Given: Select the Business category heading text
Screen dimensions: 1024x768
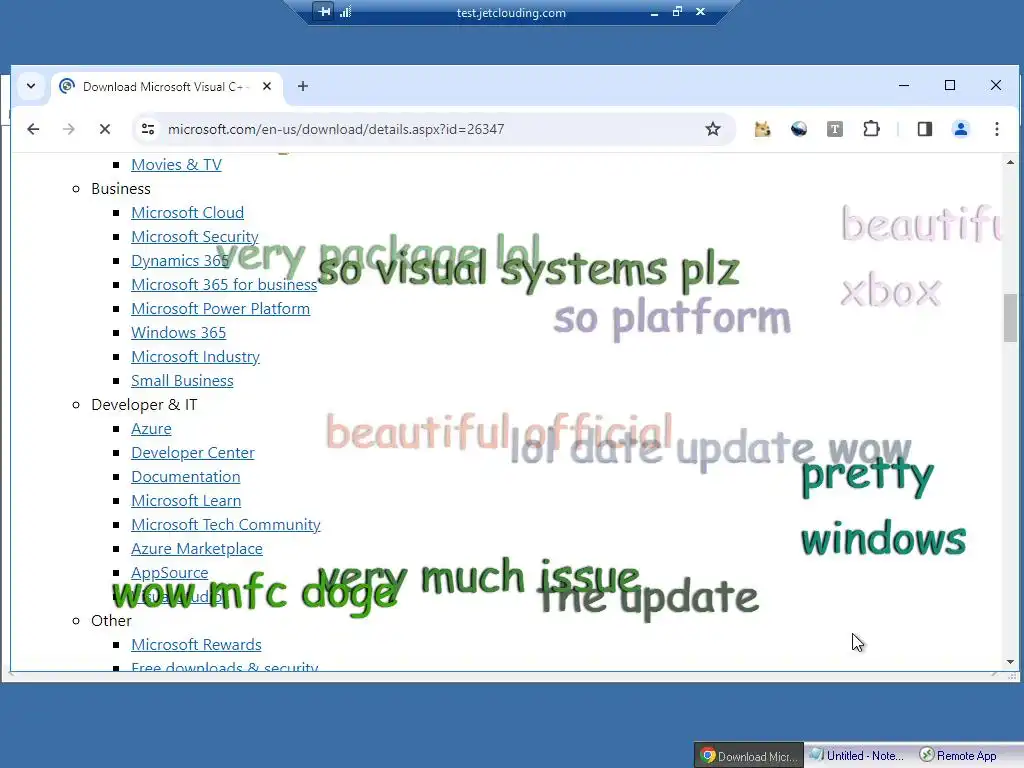Looking at the screenshot, I should (121, 189).
